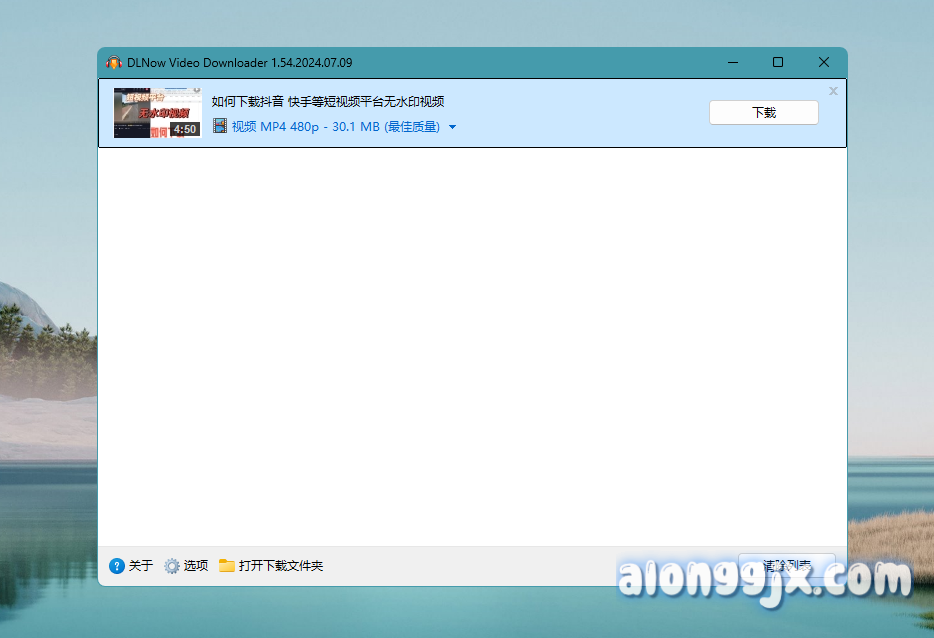Screen dimensions: 934x638
Task: Open the 视频 MP4 480p quality selector
Action: (335, 127)
